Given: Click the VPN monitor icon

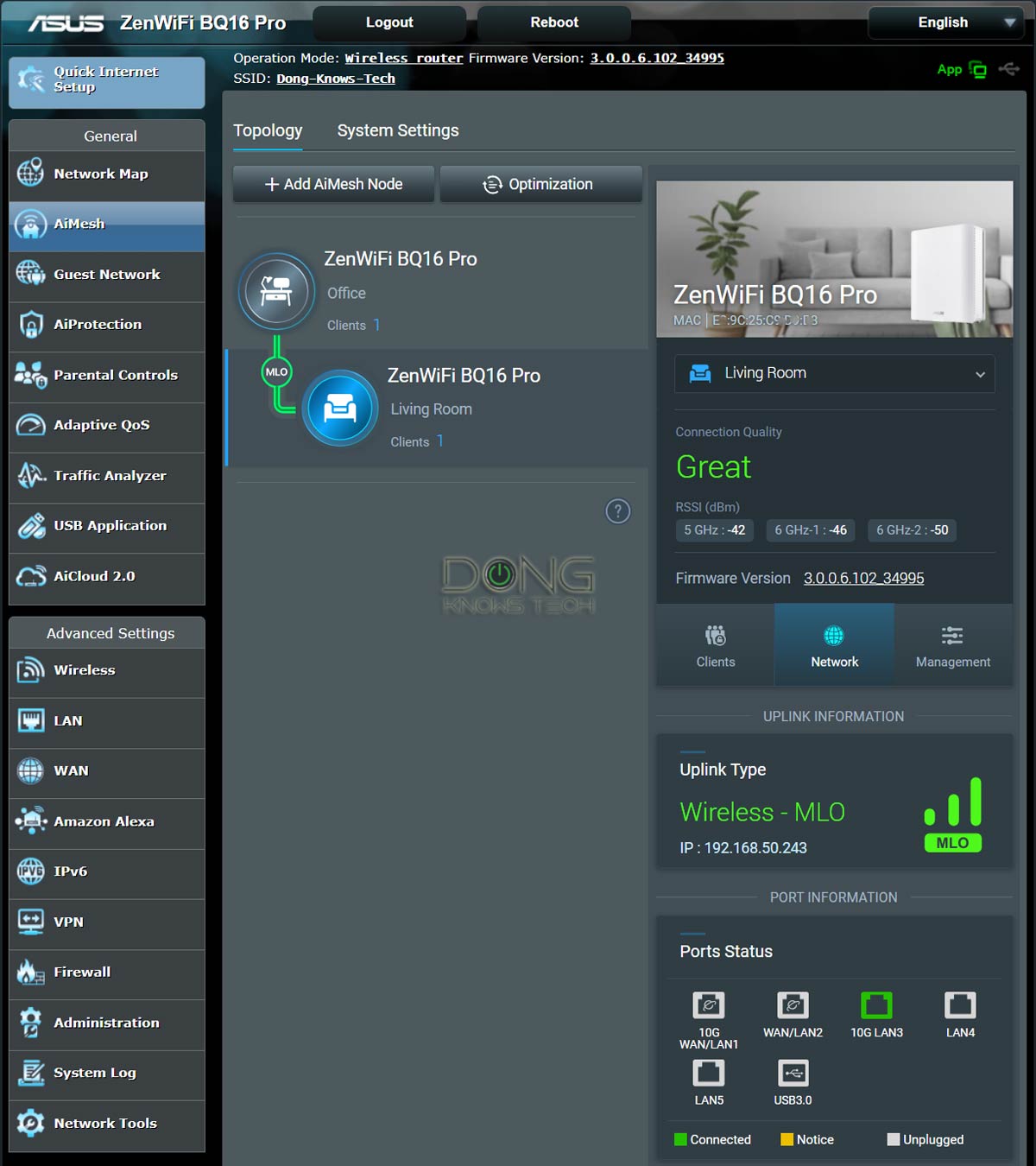Looking at the screenshot, I should 30,922.
